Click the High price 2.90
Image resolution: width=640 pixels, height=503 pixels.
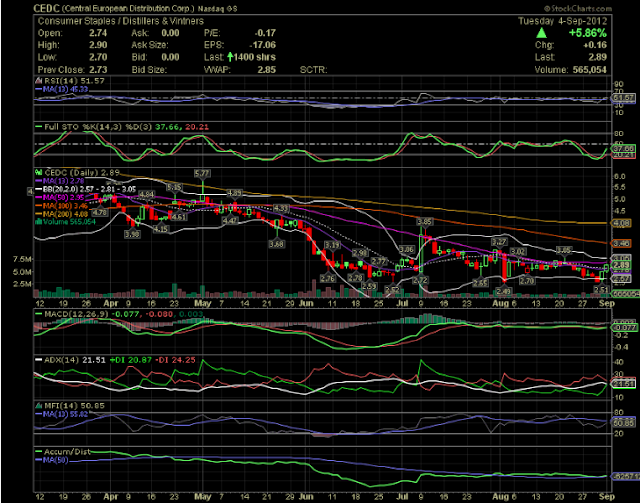click(x=98, y=45)
